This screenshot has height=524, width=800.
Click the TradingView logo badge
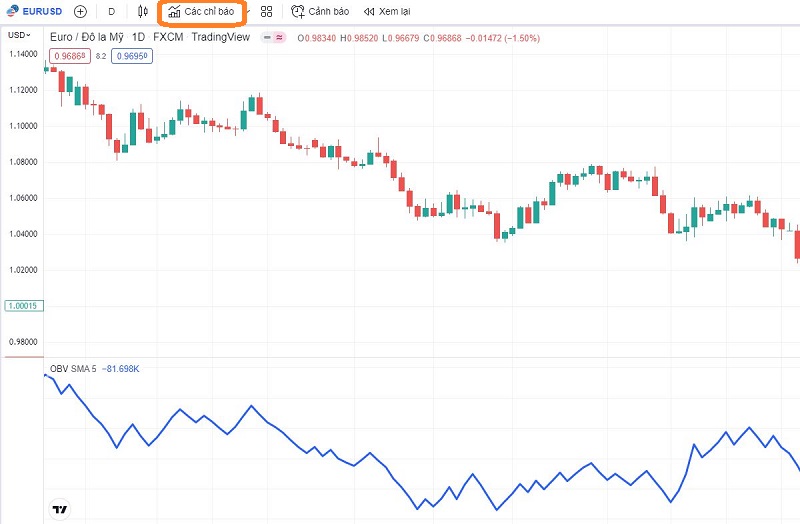point(60,509)
